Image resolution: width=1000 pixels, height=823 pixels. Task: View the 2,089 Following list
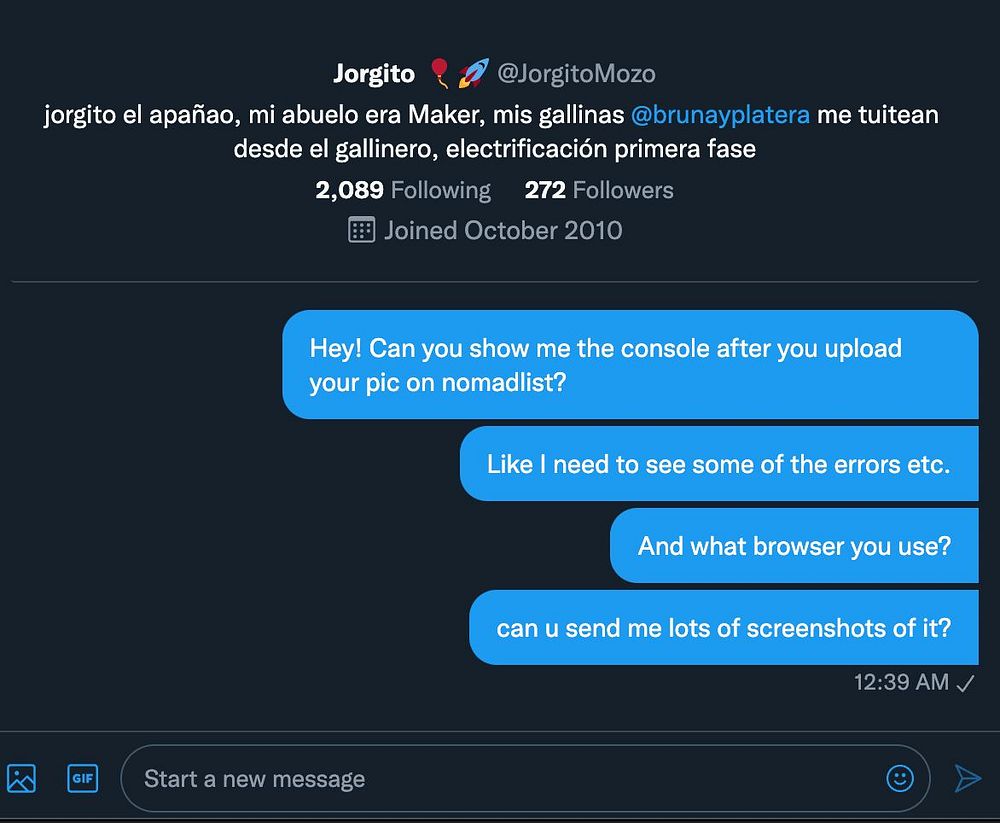coord(403,190)
